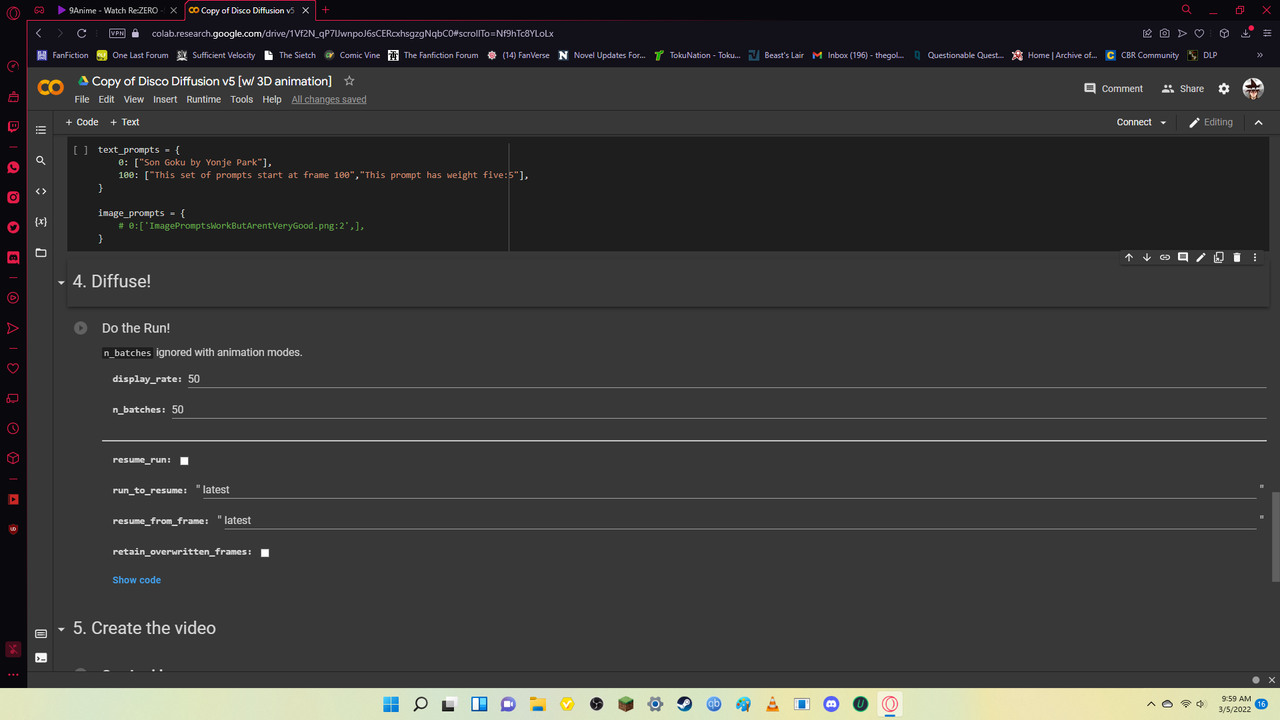Open the terminal icon at bottom-left of Colab

pos(41,657)
